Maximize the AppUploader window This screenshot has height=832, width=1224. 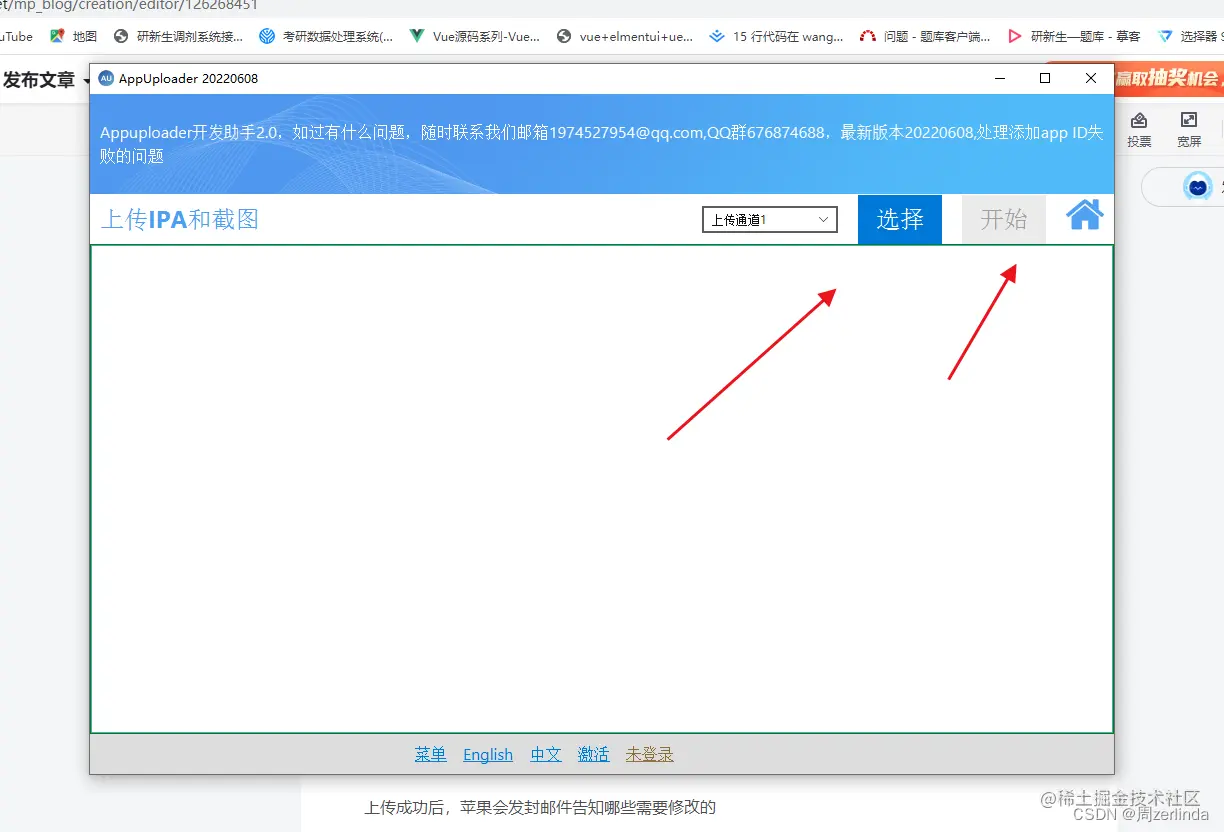pyautogui.click(x=1045, y=78)
